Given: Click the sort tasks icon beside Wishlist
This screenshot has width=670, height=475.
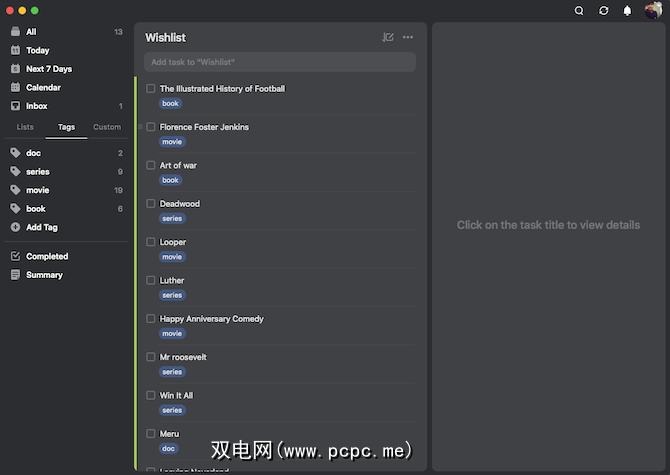Looking at the screenshot, I should point(388,37).
